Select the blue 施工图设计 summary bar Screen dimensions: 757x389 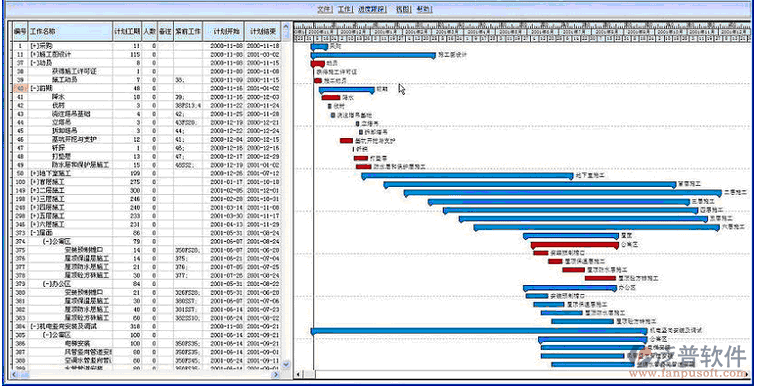click(x=373, y=56)
